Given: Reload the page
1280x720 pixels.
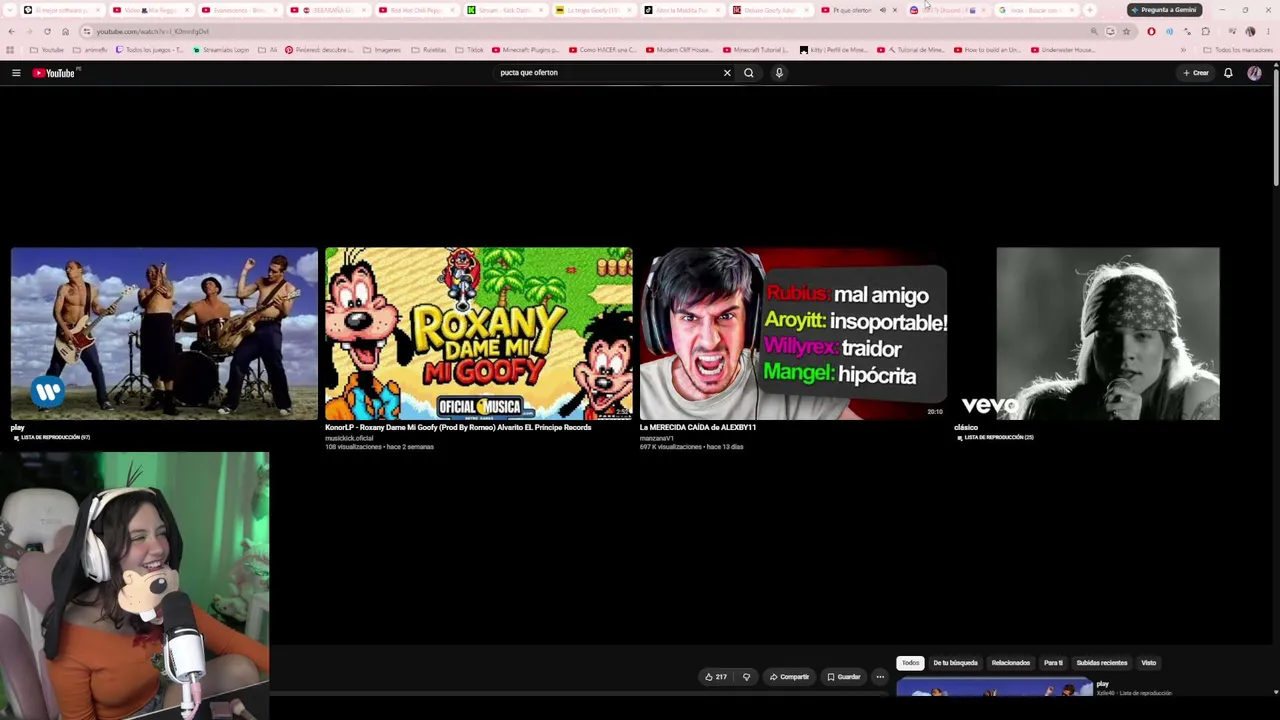Looking at the screenshot, I should (47, 31).
